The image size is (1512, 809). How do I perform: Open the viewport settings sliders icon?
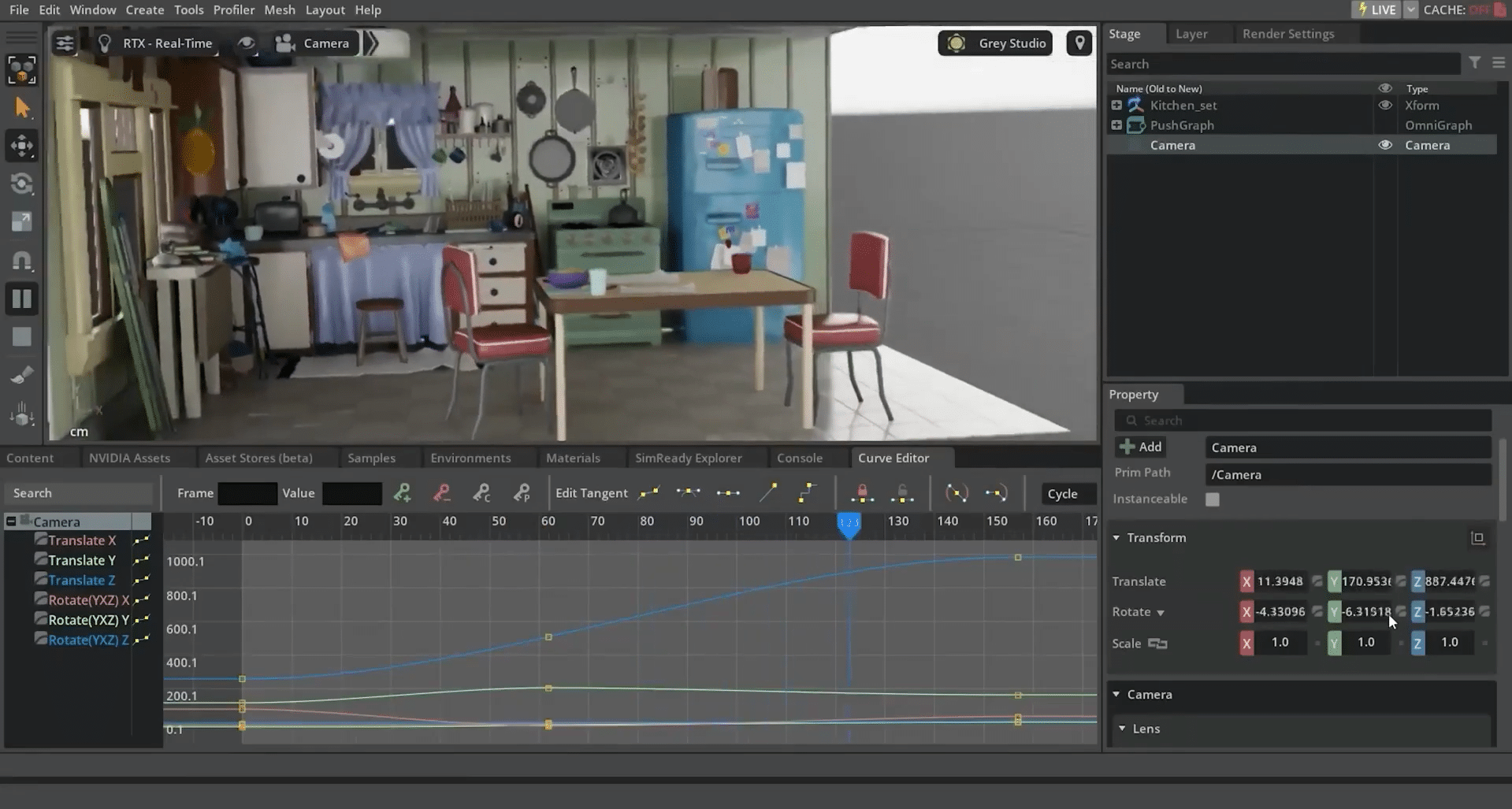coord(65,43)
